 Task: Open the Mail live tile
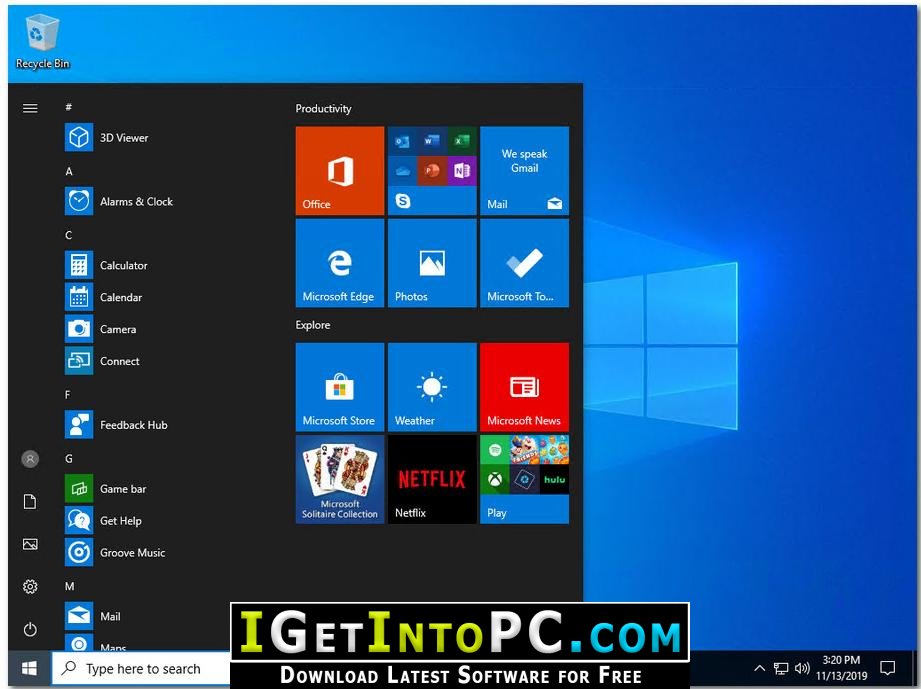pos(525,171)
